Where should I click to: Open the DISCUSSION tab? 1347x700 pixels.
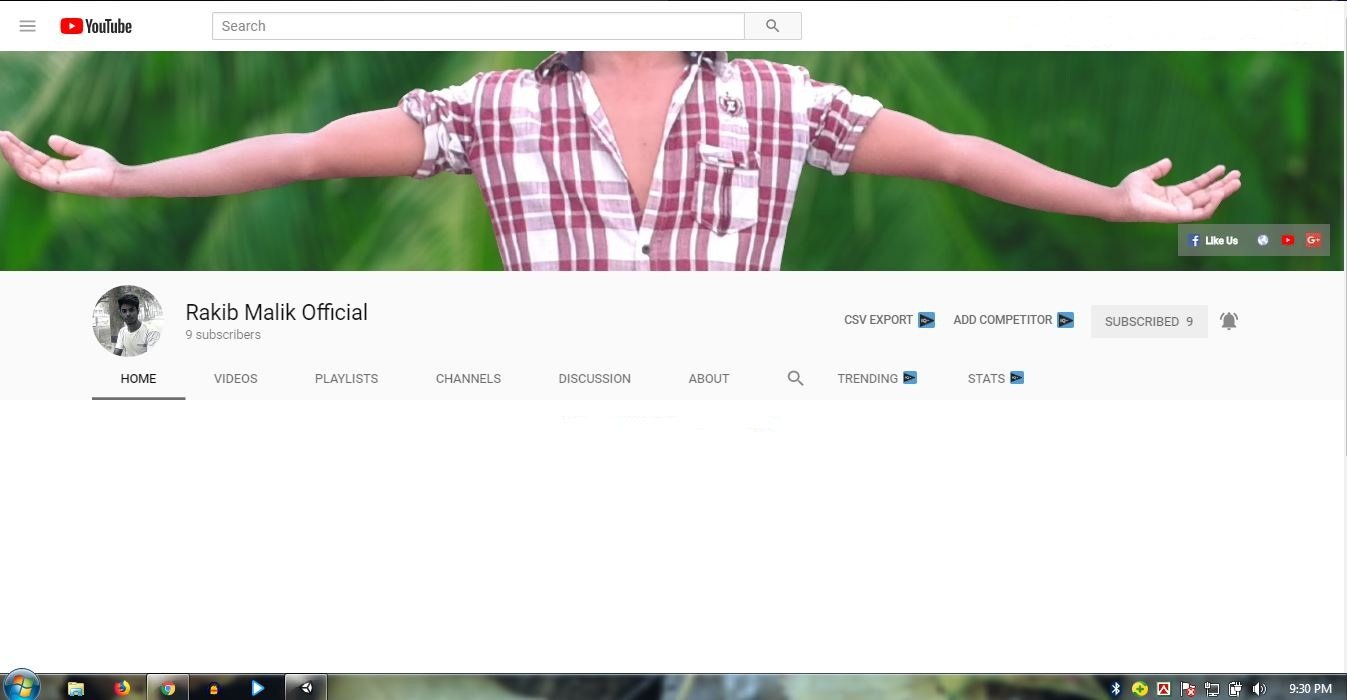tap(594, 378)
